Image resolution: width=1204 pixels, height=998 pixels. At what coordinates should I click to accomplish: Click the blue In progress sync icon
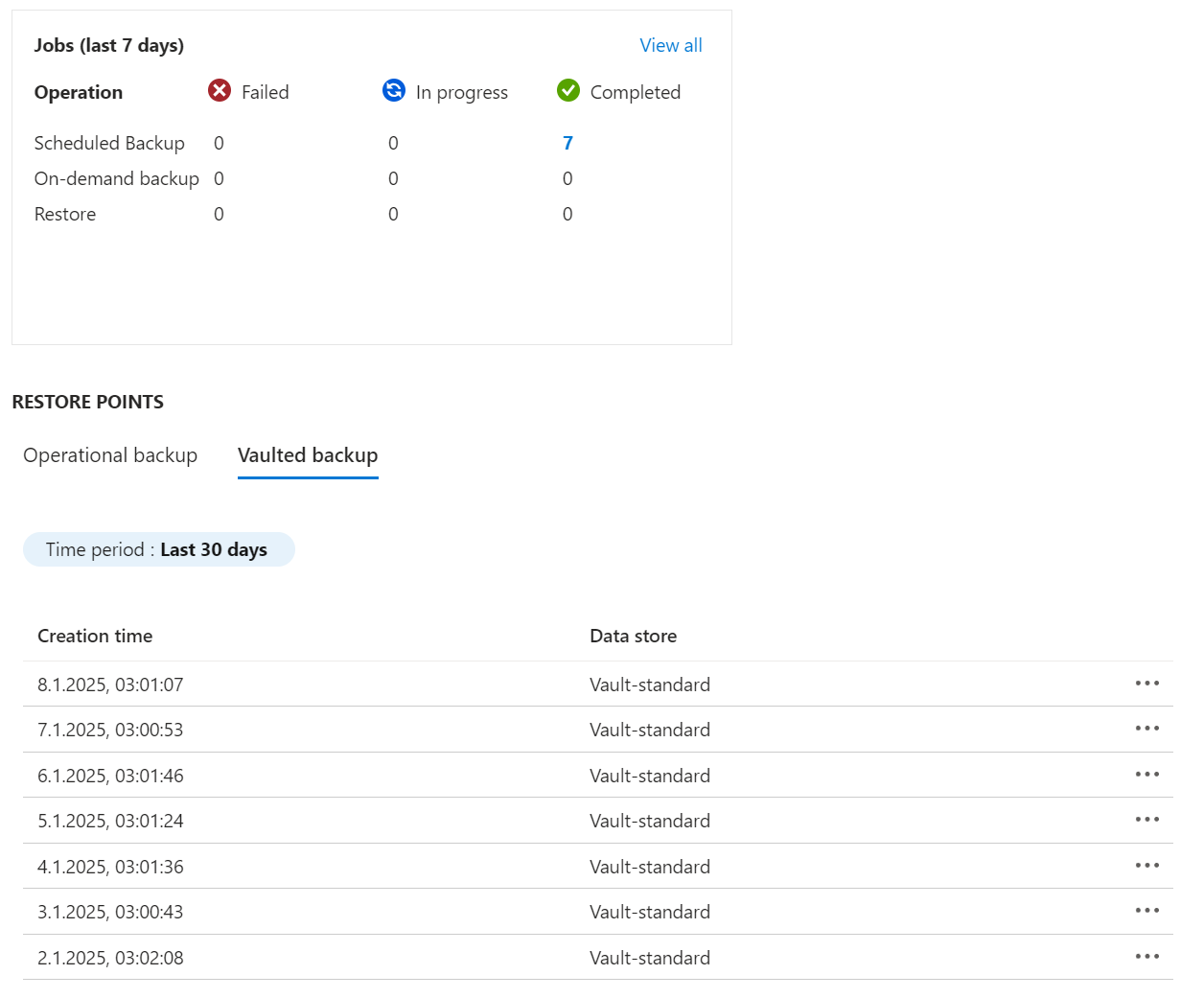[394, 90]
